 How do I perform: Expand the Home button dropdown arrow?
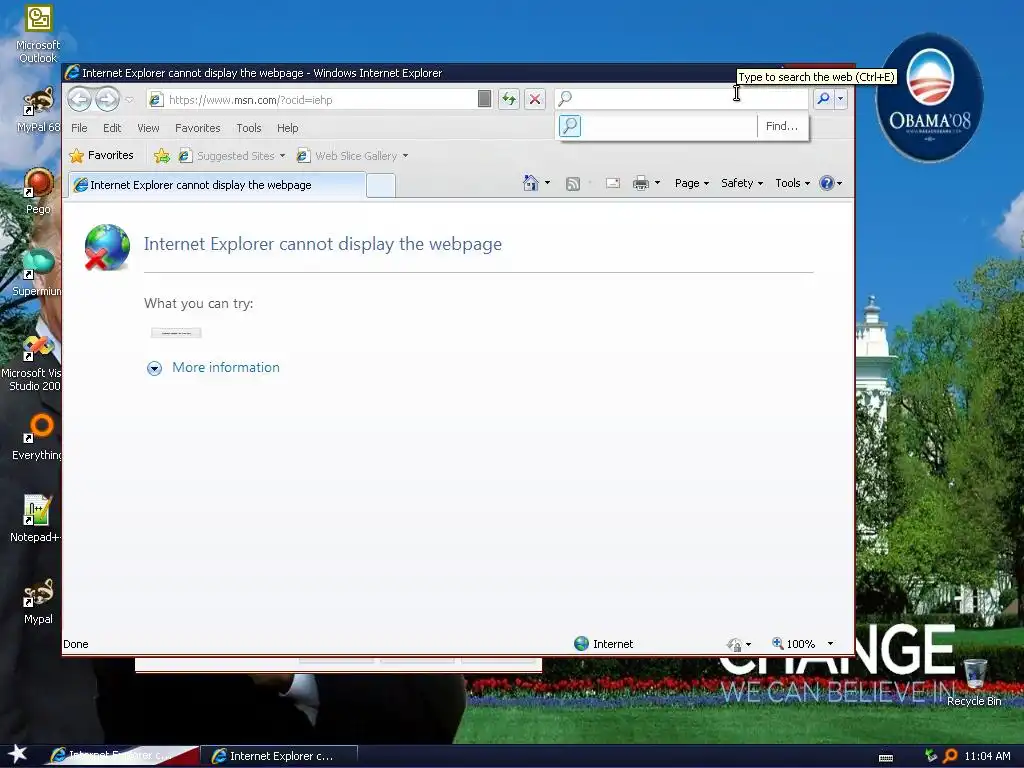pyautogui.click(x=547, y=183)
